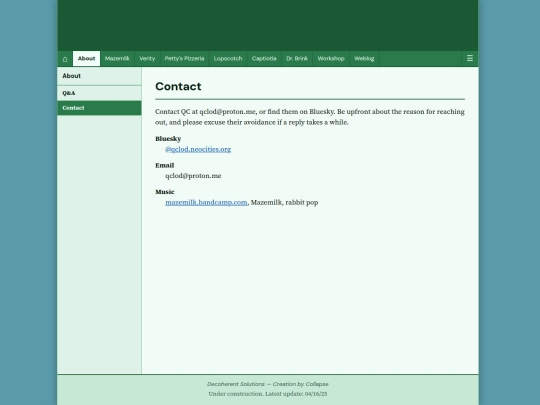
Task: Click 'Decoherent Solutions — Creation by Collapse' footer text
Action: tap(268, 384)
